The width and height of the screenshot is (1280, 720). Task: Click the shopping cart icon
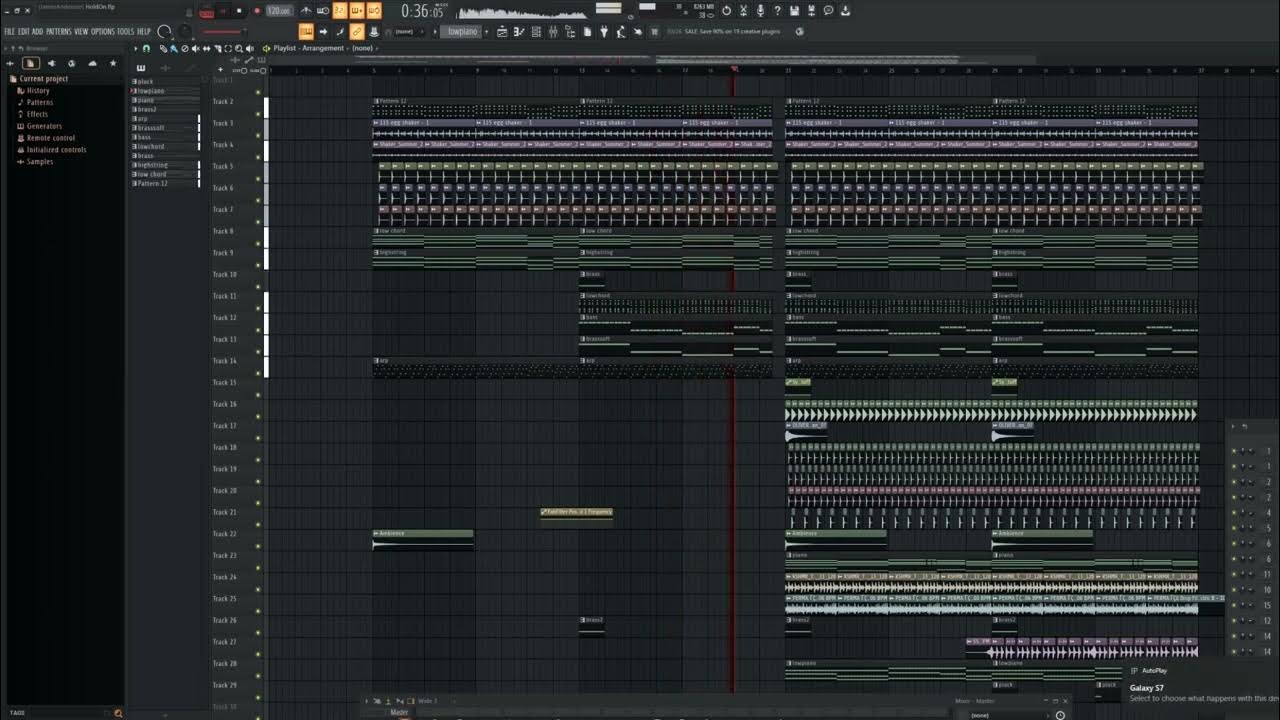point(654,31)
